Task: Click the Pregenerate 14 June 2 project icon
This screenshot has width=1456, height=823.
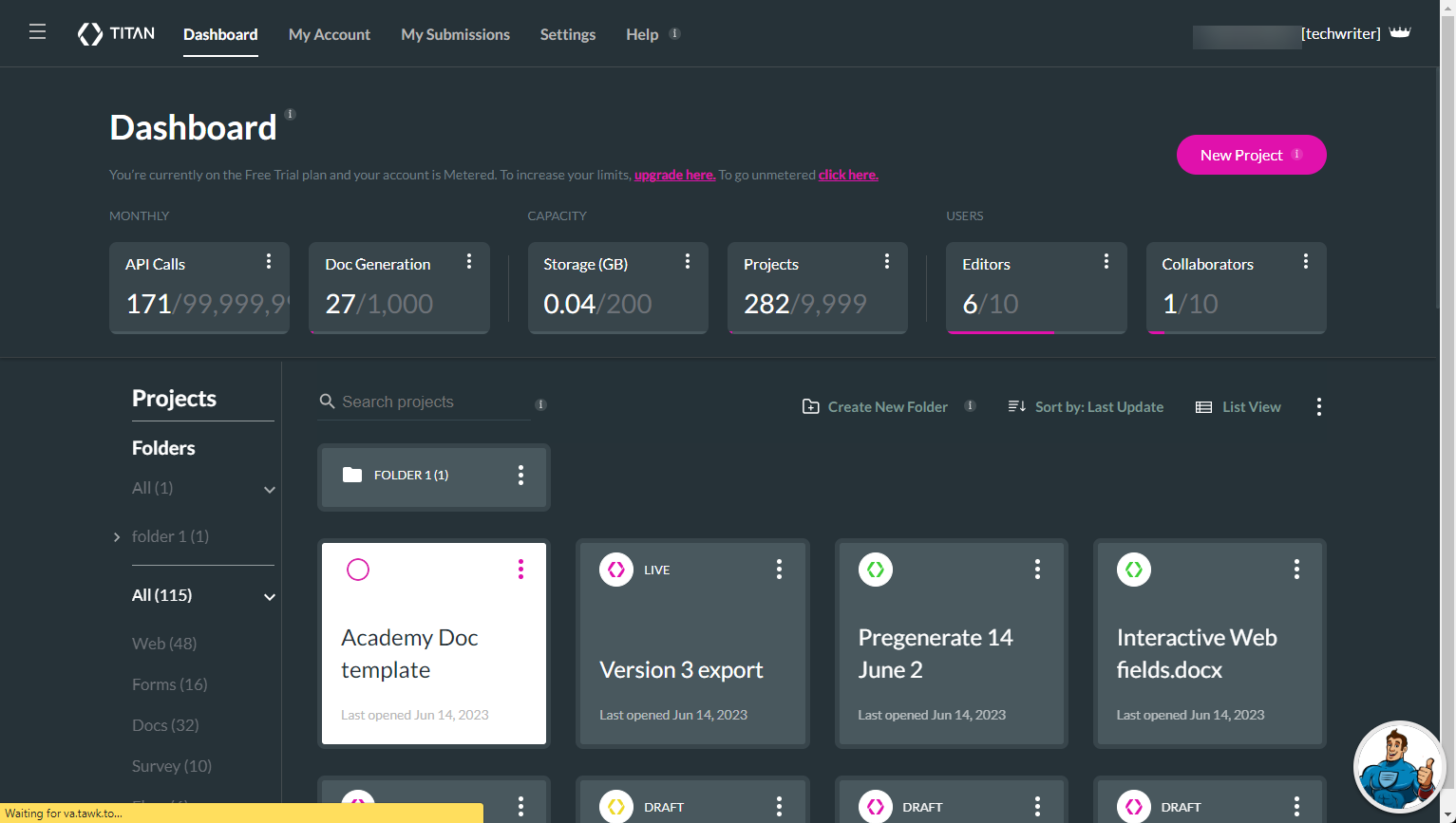Action: click(876, 570)
